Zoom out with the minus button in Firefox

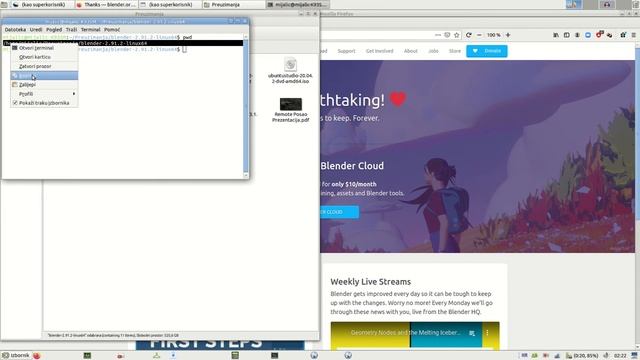click(x=479, y=35)
